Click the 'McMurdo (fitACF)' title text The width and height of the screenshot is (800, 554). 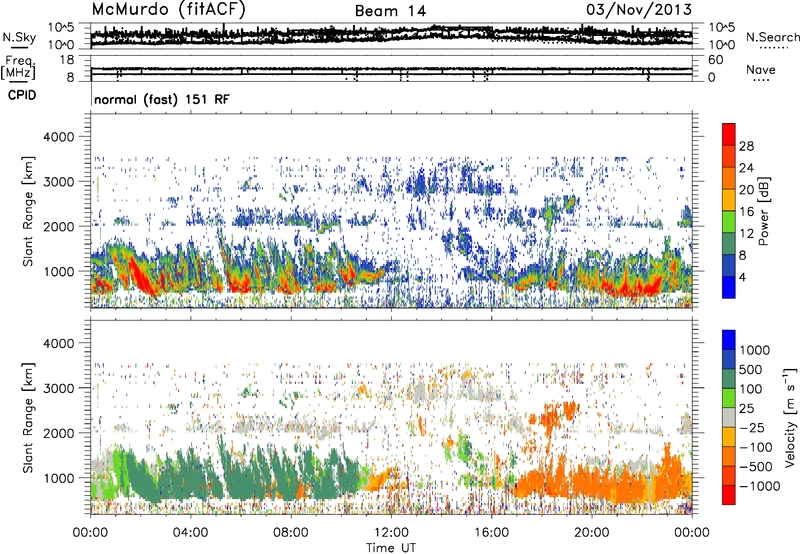[x=168, y=10]
